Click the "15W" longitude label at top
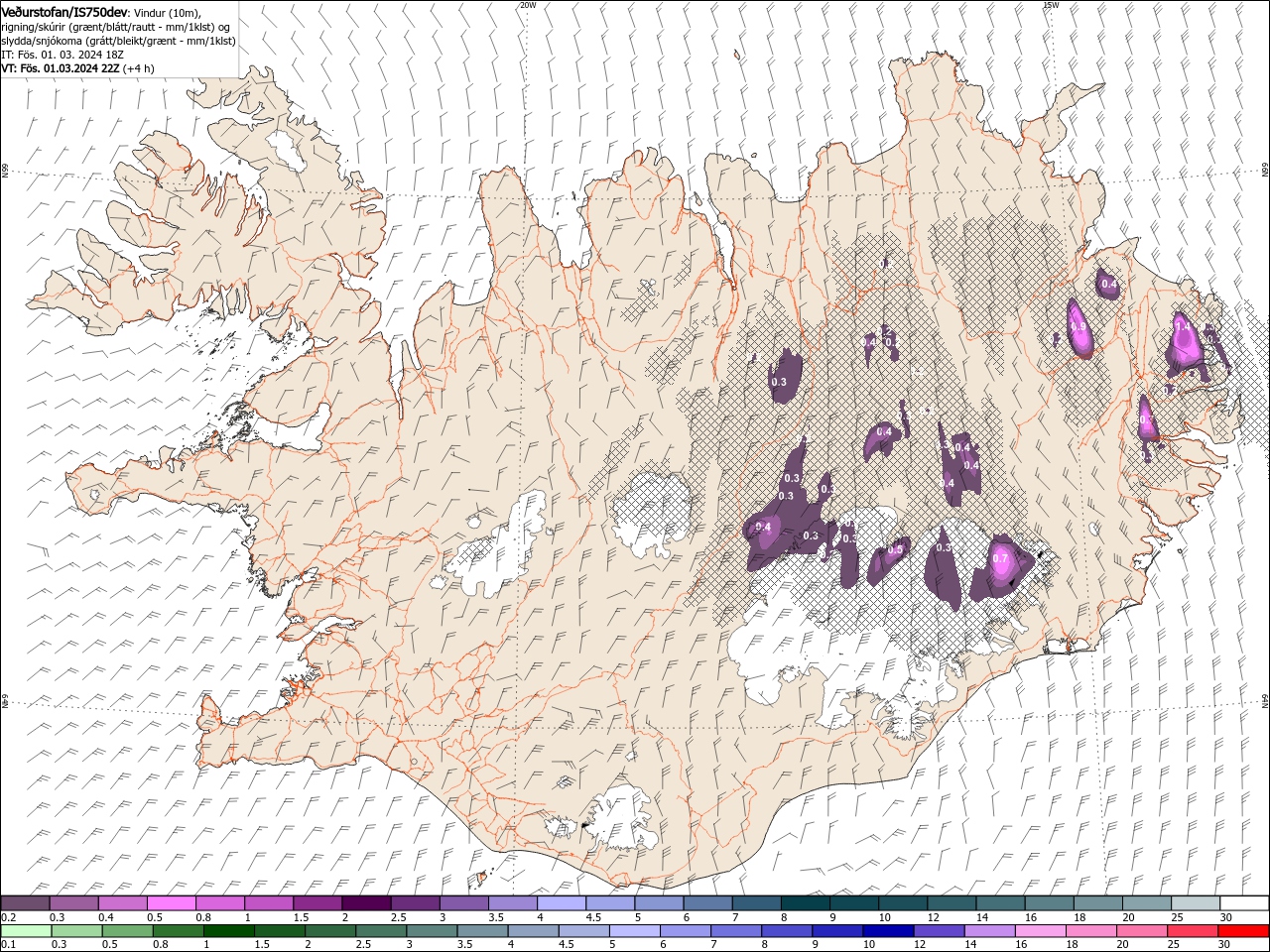The width and height of the screenshot is (1270, 952). [1051, 5]
